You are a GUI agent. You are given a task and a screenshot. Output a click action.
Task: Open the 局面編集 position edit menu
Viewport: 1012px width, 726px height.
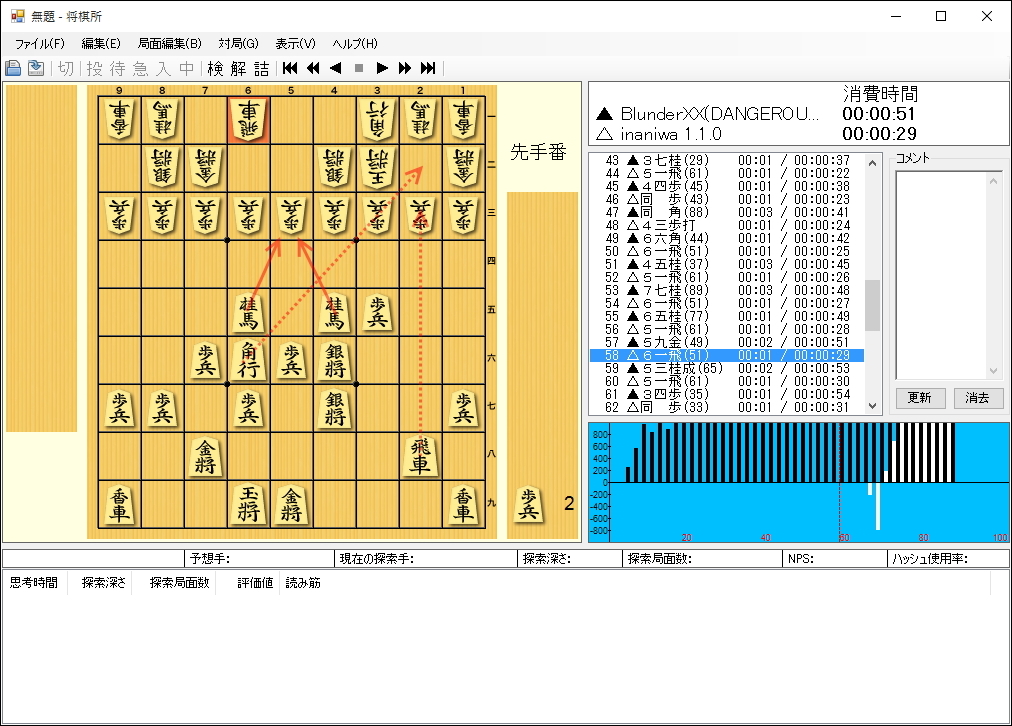167,44
